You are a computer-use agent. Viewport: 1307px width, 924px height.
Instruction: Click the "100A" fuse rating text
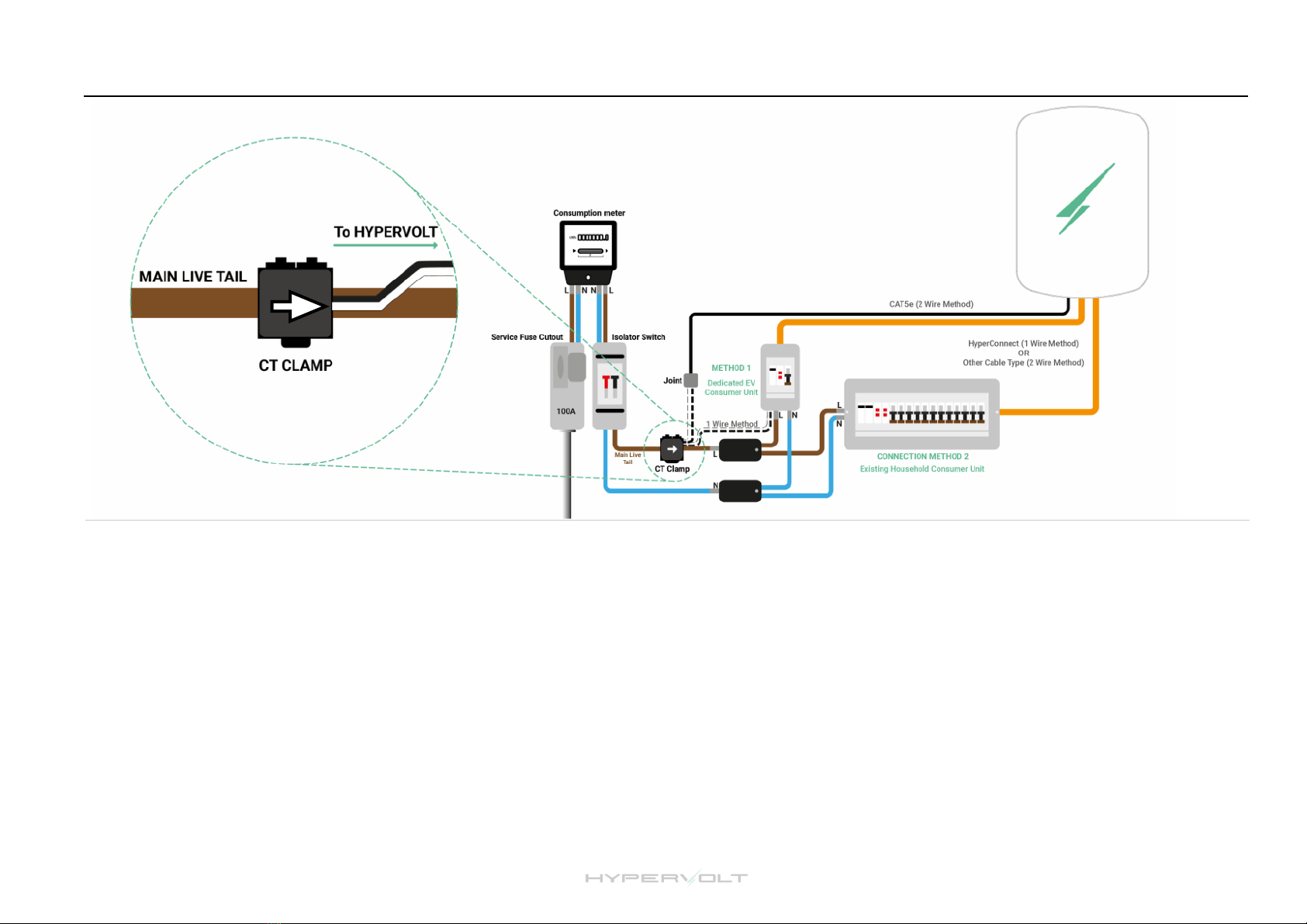566,411
